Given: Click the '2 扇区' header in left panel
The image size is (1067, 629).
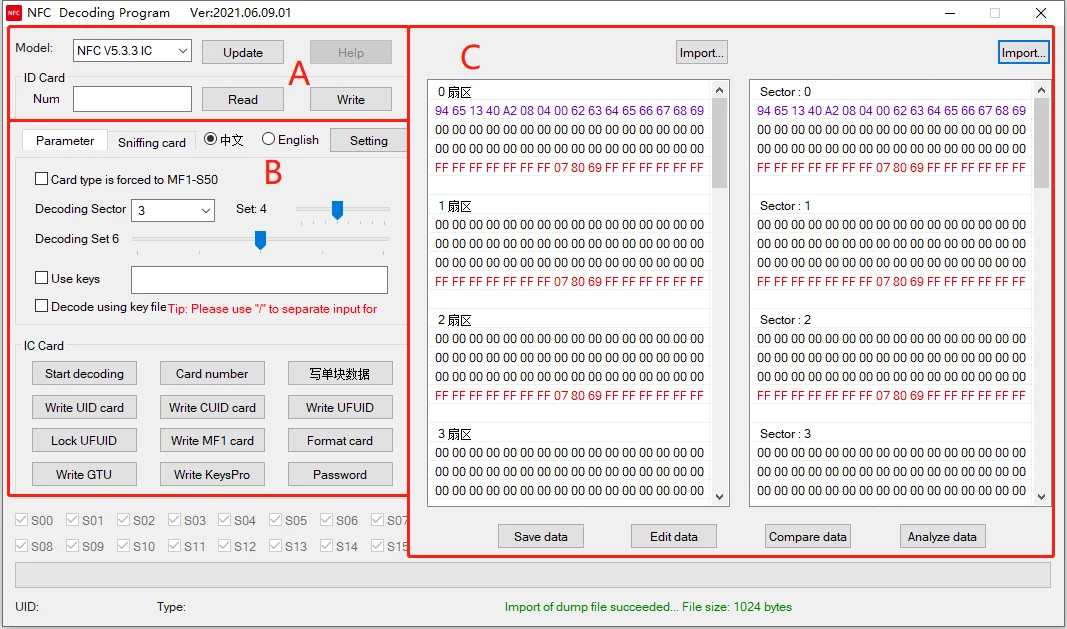Looking at the screenshot, I should click(454, 320).
